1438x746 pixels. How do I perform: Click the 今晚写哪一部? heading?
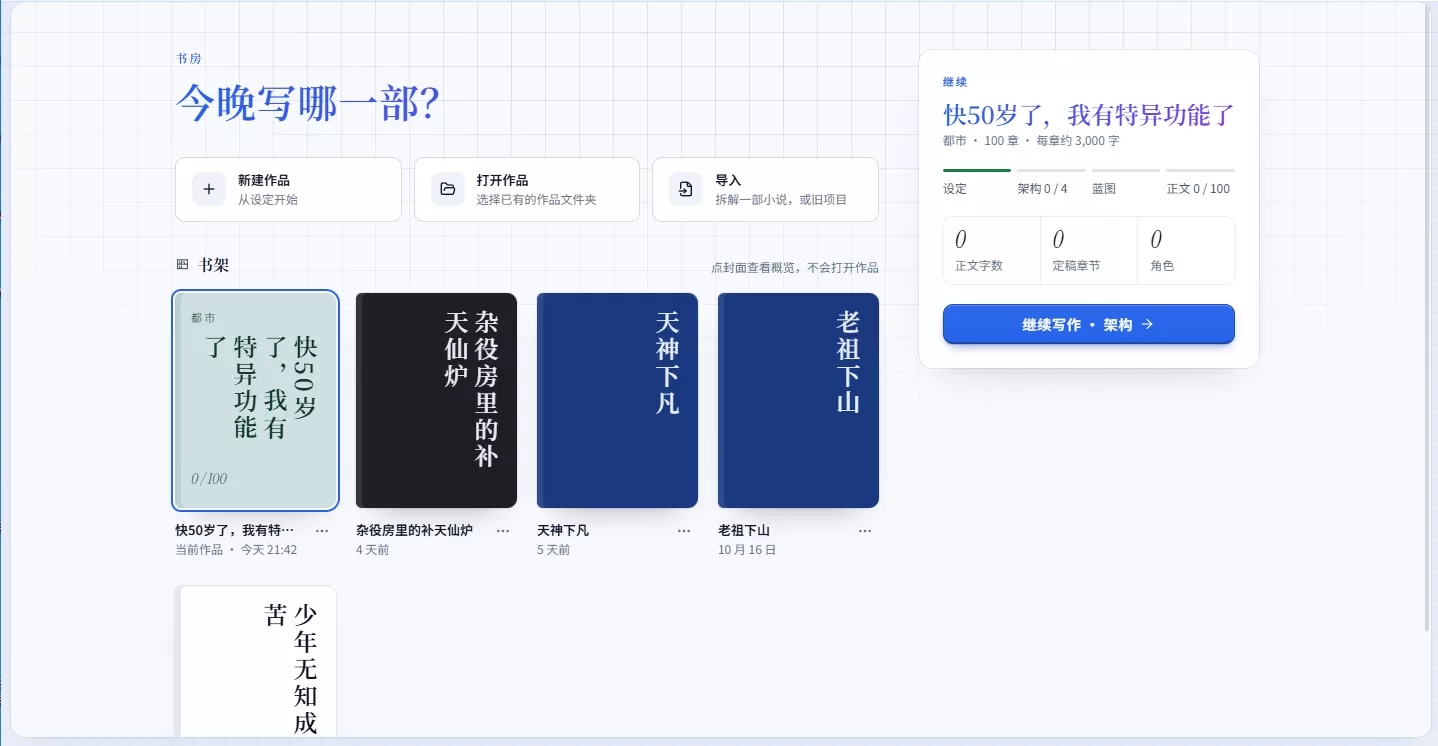click(308, 103)
